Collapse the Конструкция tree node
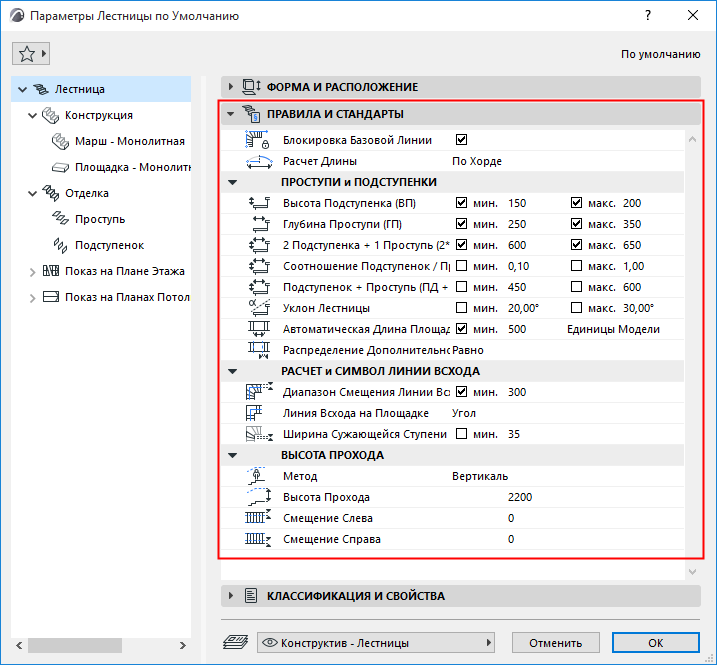Screen dimensions: 717x665 [32, 116]
